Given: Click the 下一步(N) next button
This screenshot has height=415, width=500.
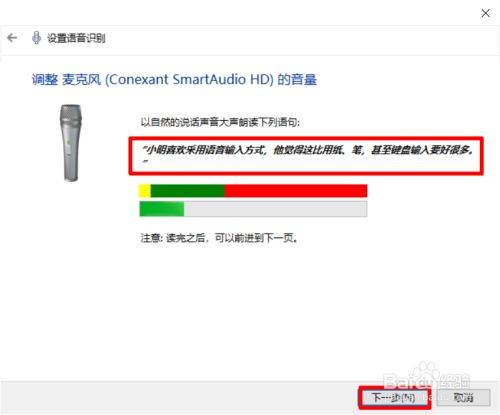Looking at the screenshot, I should 394,397.
